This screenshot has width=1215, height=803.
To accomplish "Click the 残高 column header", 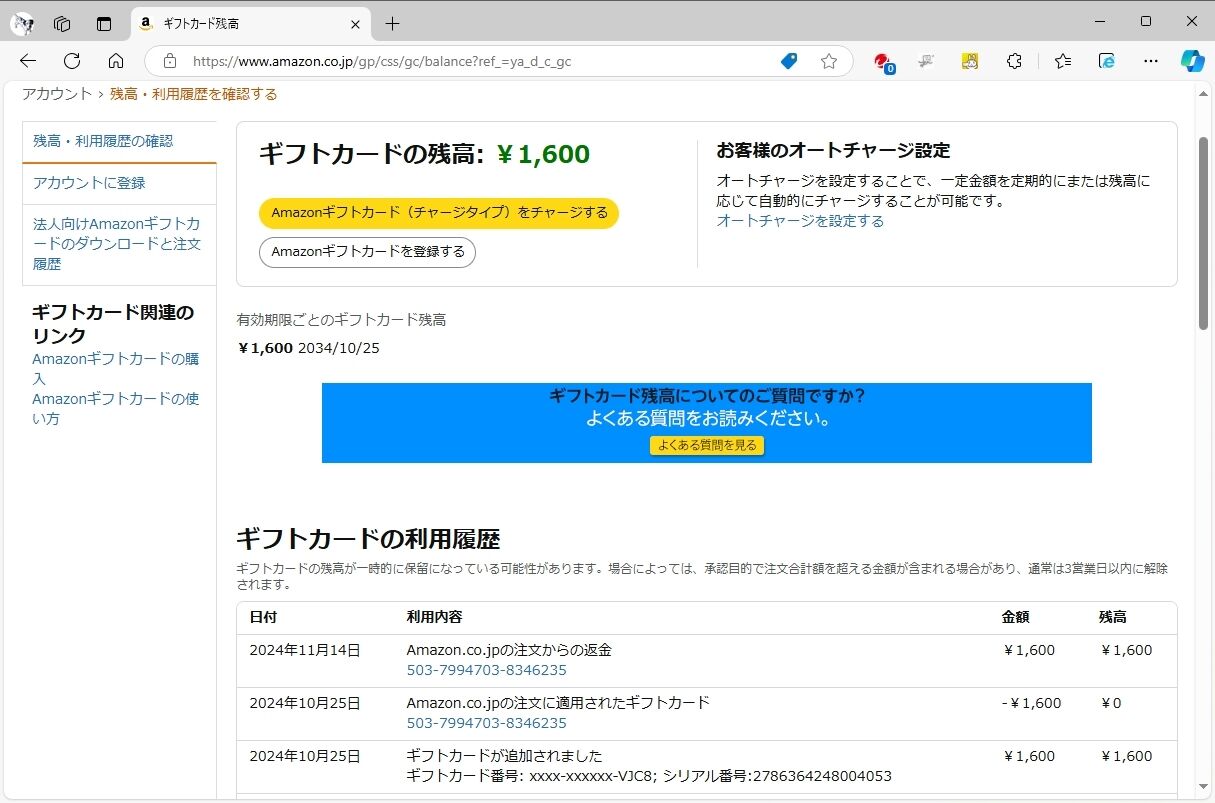I will click(1113, 617).
